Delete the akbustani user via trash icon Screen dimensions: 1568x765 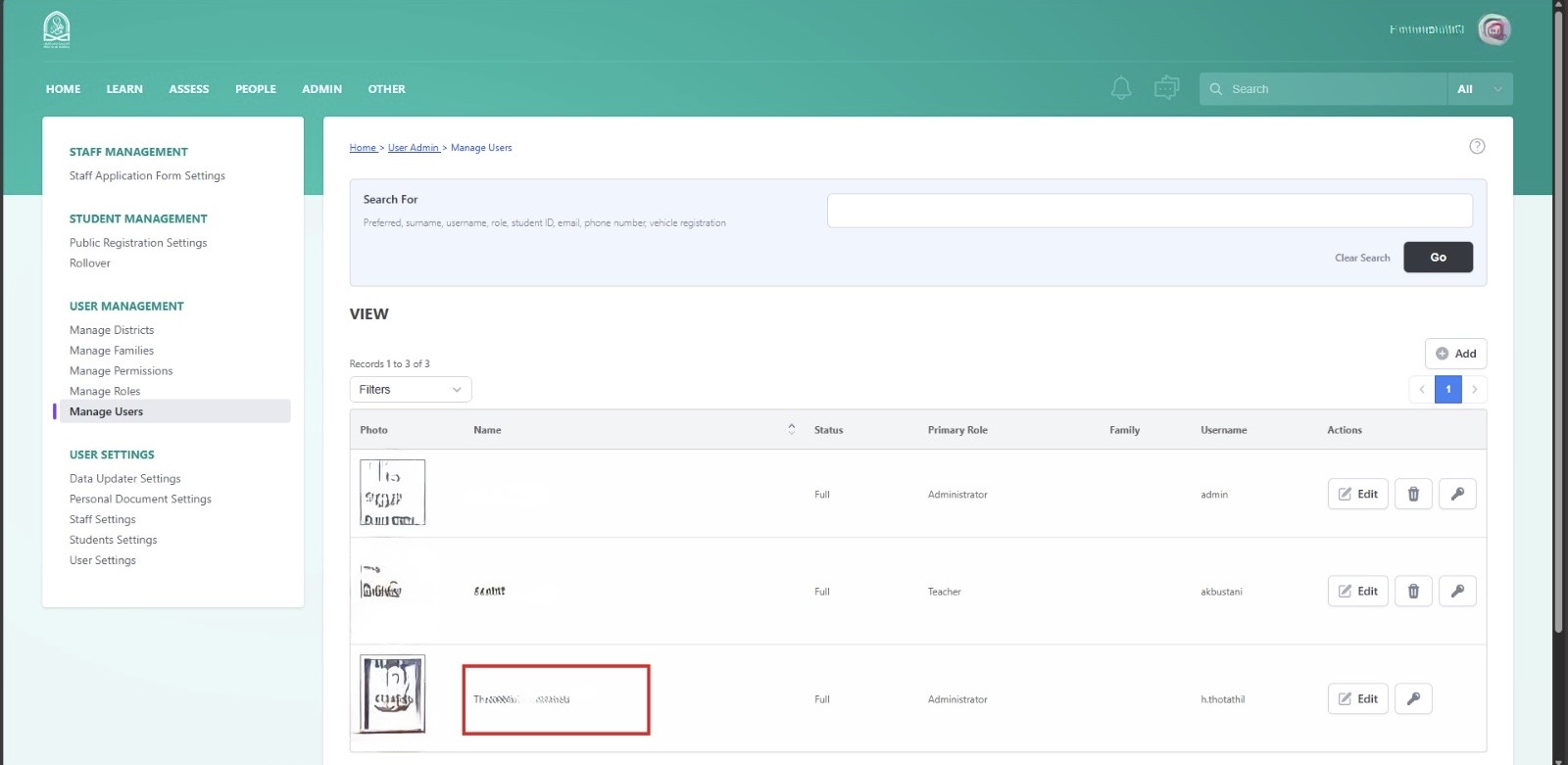(1413, 592)
